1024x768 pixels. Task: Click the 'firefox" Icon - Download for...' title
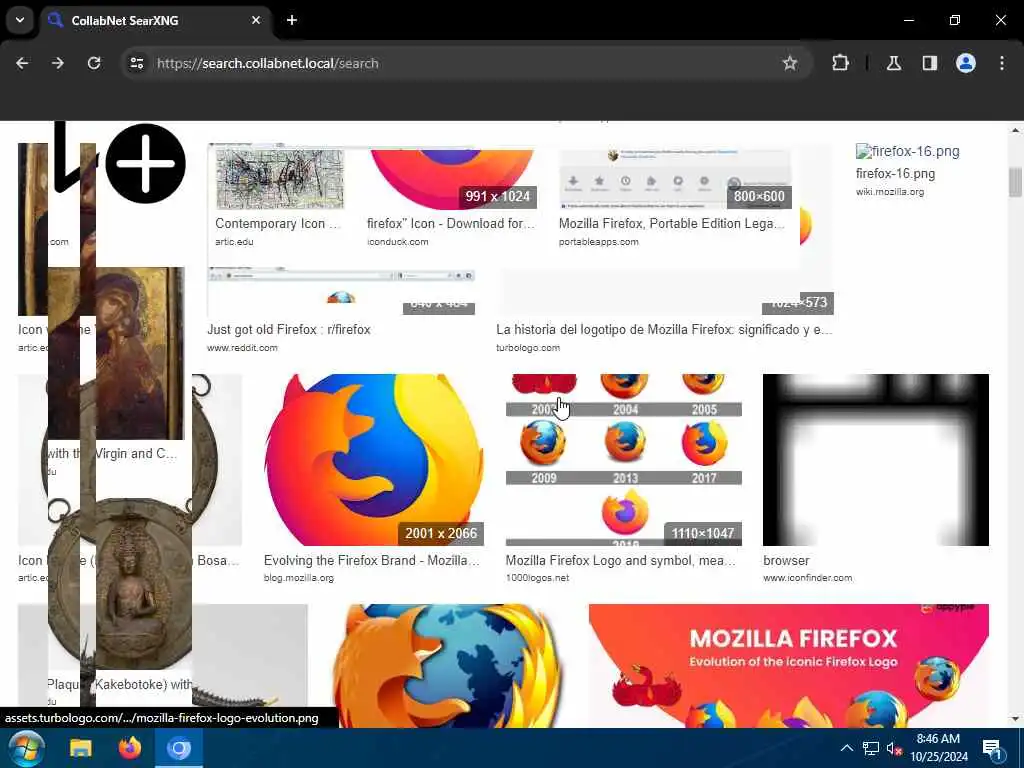(x=451, y=223)
